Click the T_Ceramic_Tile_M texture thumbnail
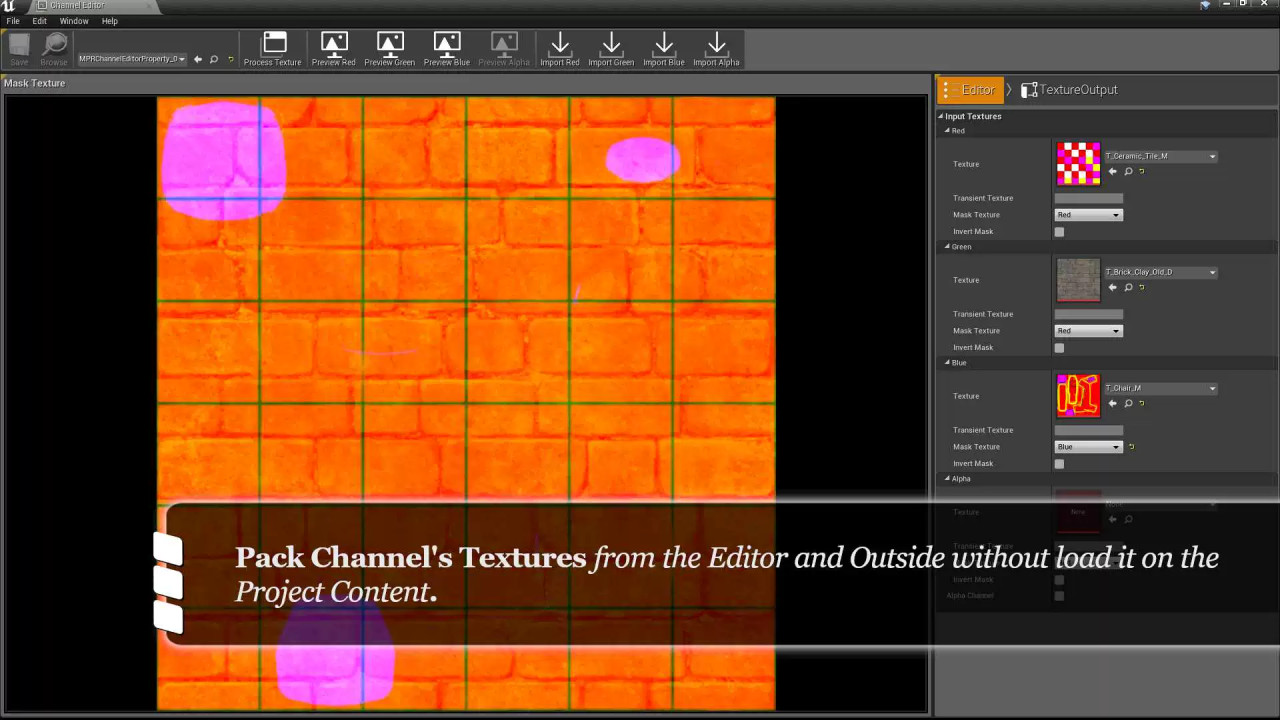Image resolution: width=1280 pixels, height=720 pixels. [1078, 164]
